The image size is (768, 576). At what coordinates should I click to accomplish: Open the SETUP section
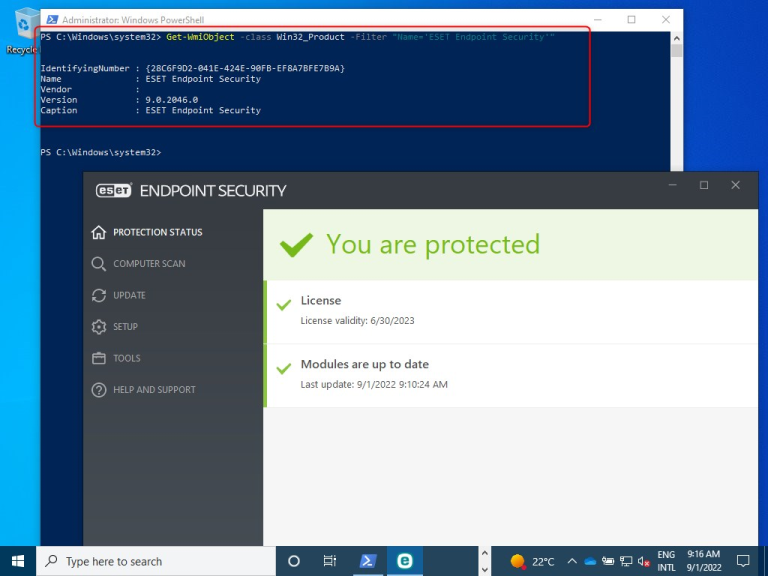point(125,327)
